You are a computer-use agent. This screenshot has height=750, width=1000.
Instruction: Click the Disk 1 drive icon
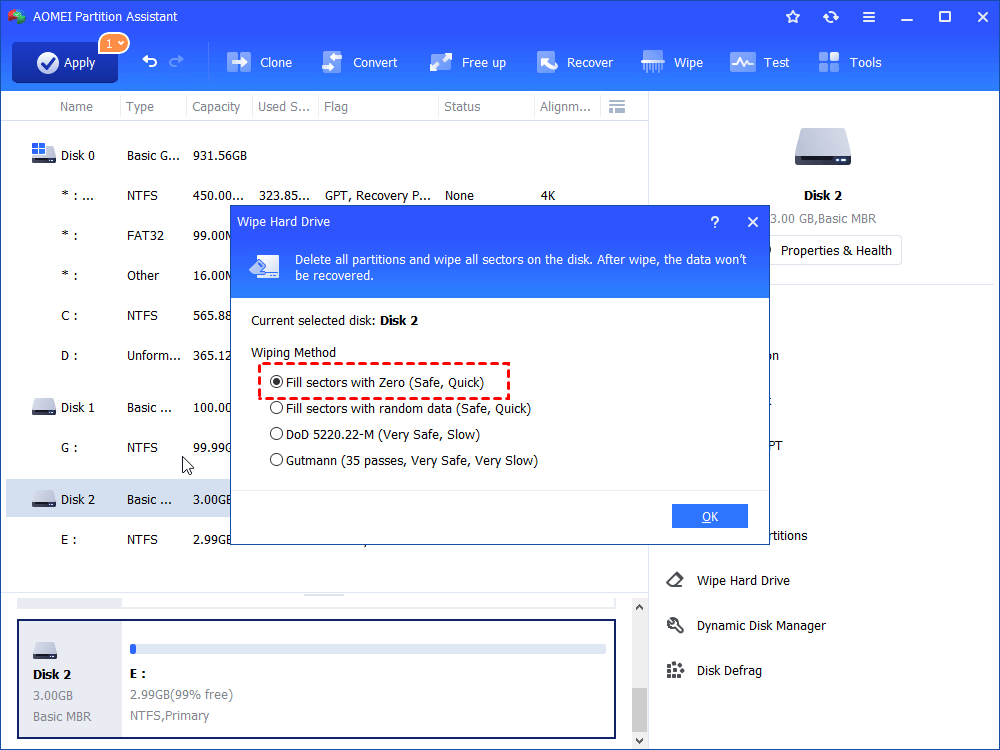[x=43, y=407]
